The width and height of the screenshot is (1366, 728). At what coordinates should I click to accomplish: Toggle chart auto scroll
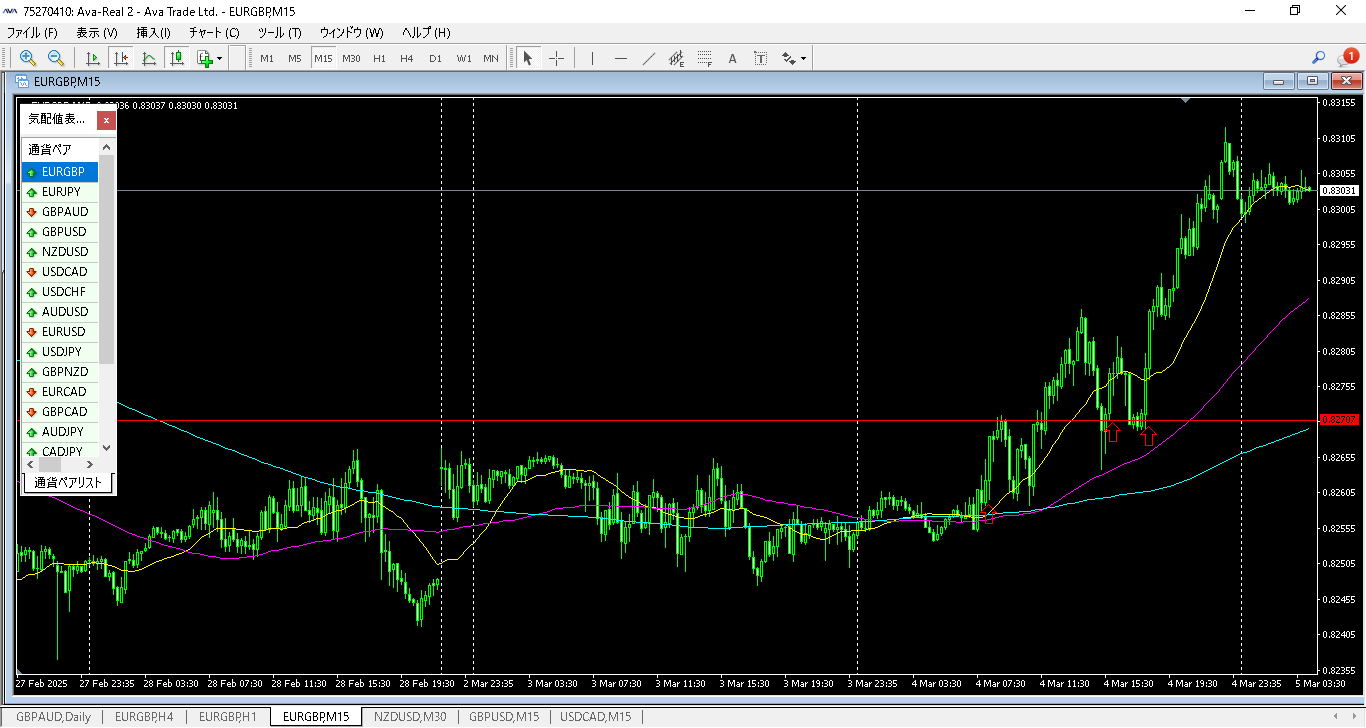coord(92,58)
